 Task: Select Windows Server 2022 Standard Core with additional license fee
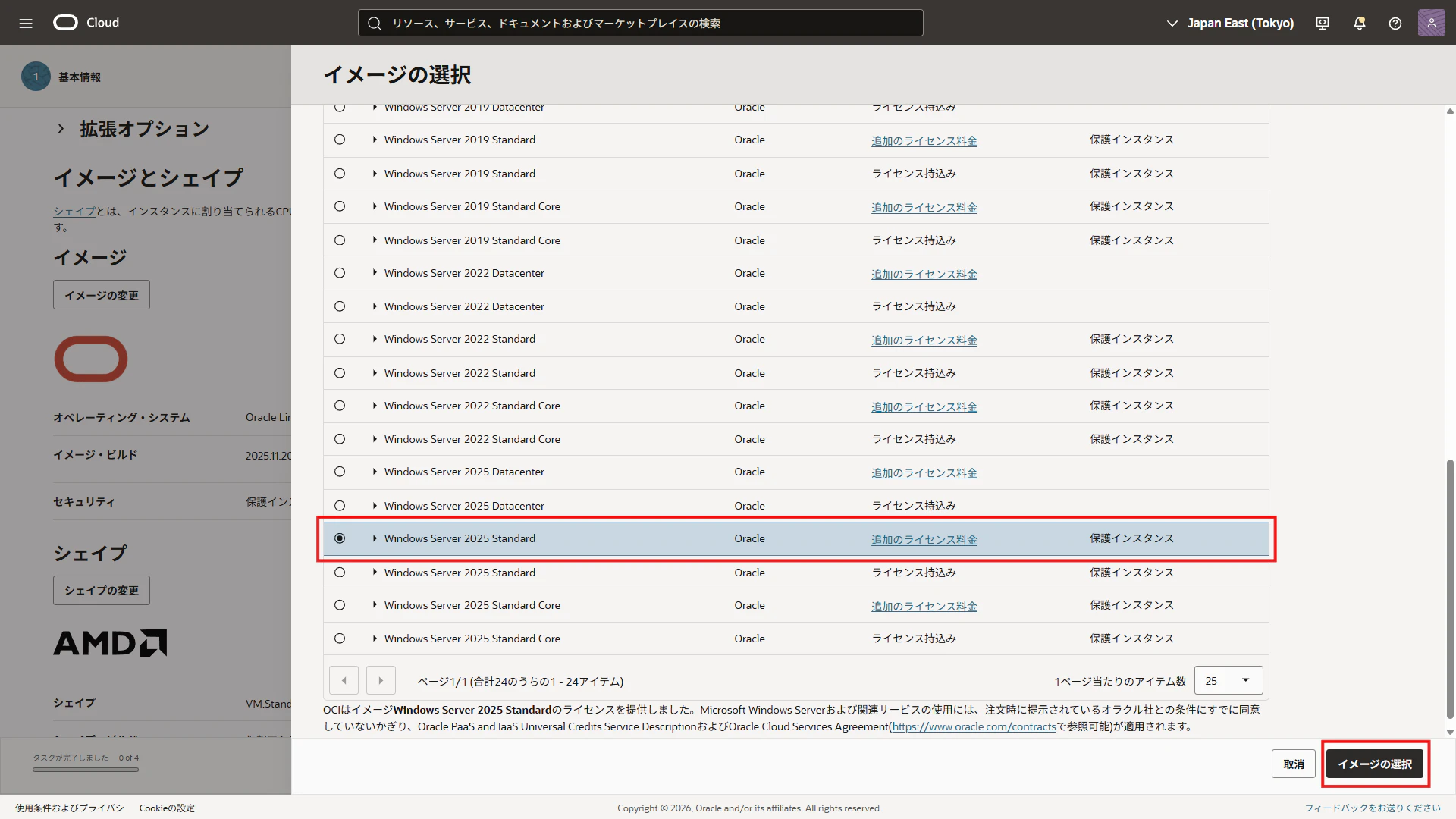pos(340,406)
